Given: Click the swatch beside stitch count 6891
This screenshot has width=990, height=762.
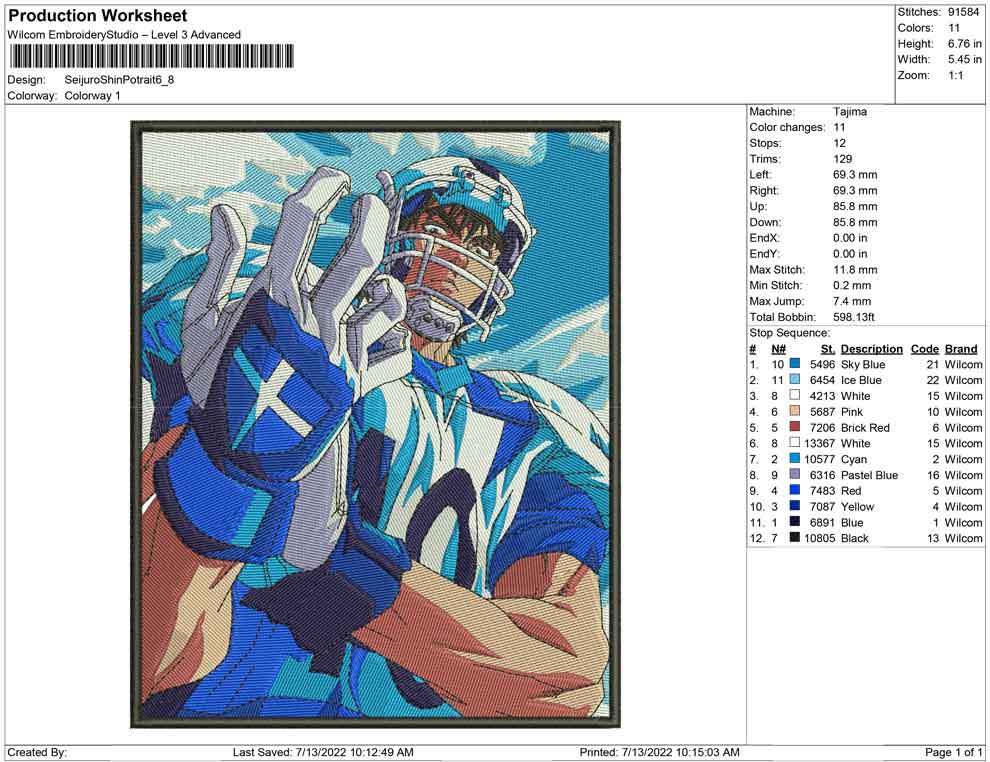Looking at the screenshot, I should 795,521.
